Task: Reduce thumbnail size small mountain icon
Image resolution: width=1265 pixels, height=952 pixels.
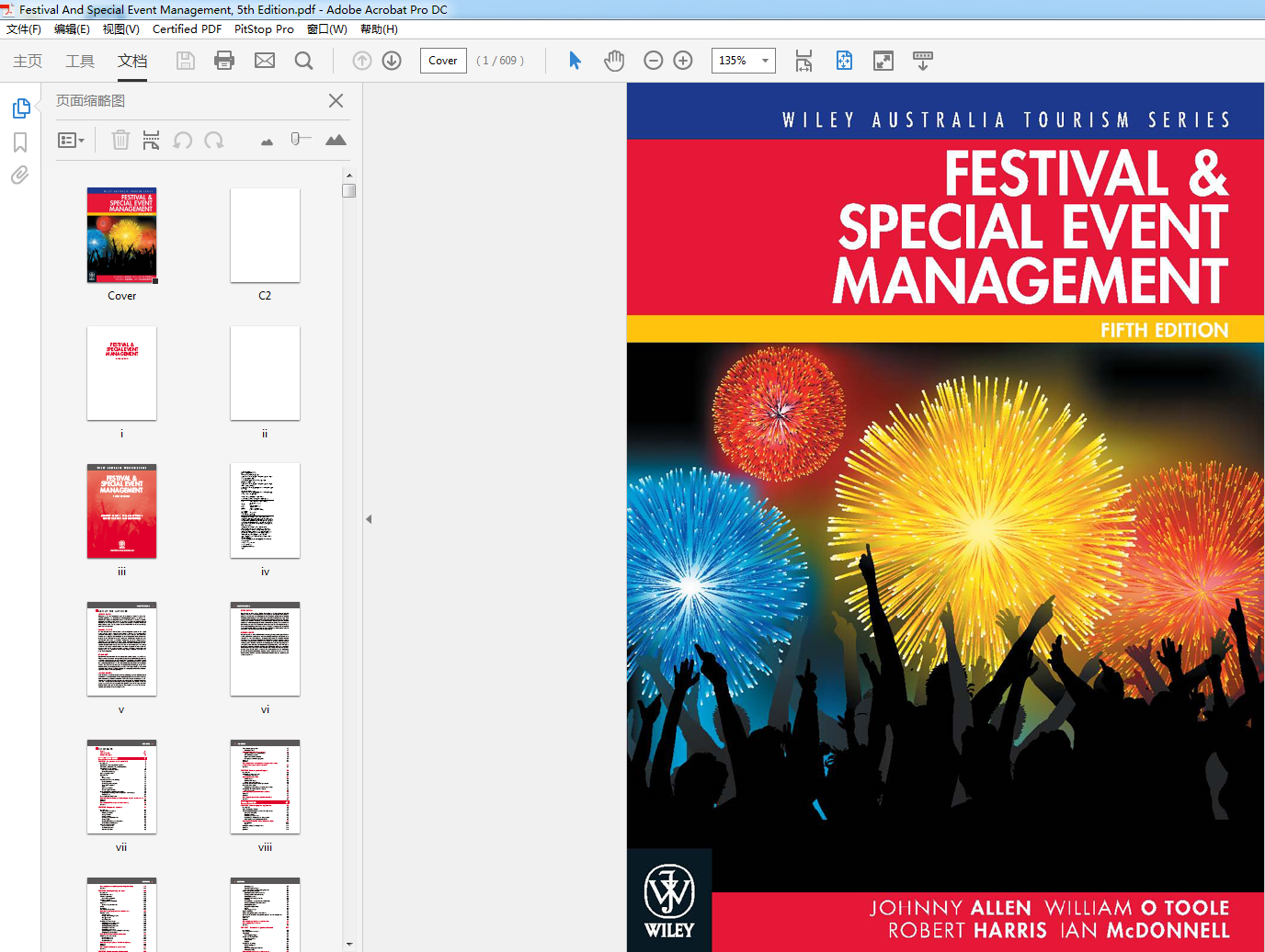Action: click(x=267, y=142)
